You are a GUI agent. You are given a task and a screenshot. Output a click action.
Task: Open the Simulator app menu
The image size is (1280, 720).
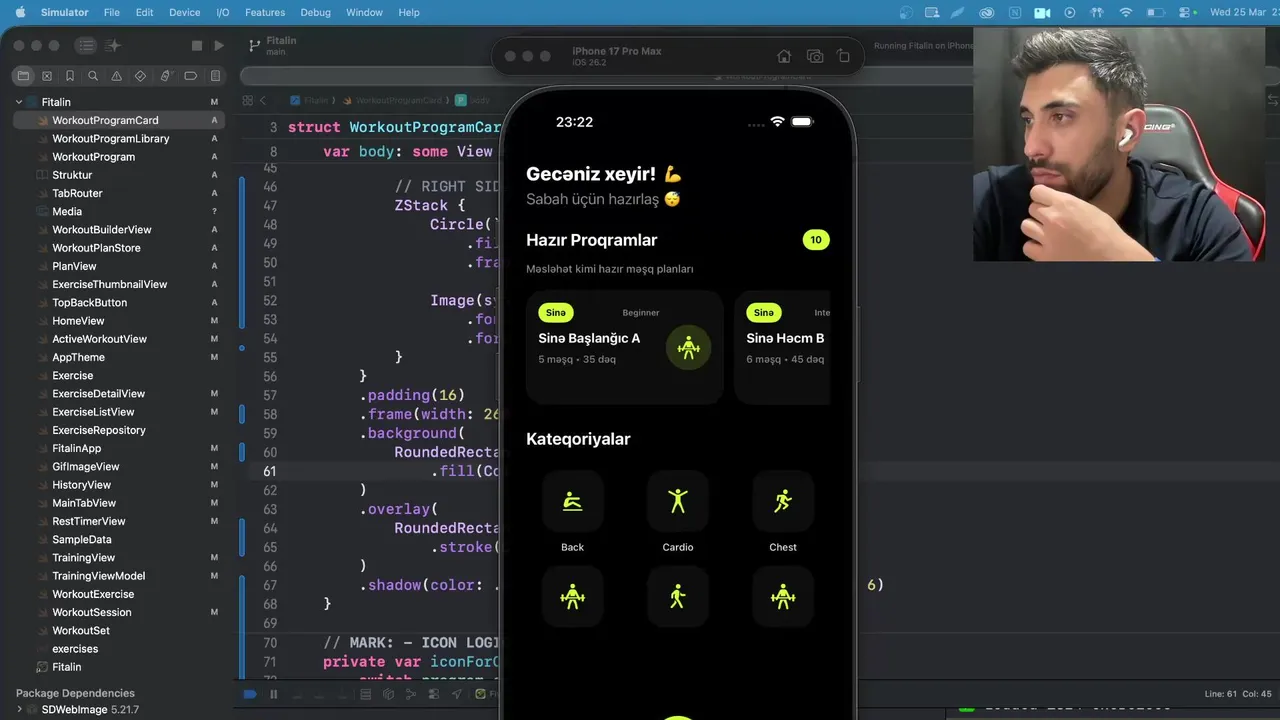[64, 12]
